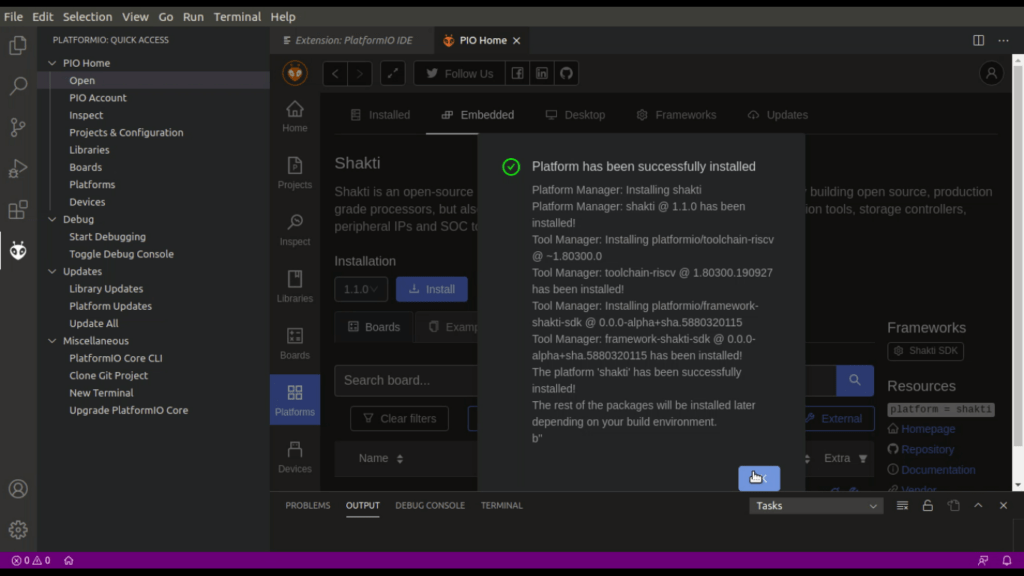Open the Shakti Homepage link
Screen dimensions: 1024x576
pos(928,429)
